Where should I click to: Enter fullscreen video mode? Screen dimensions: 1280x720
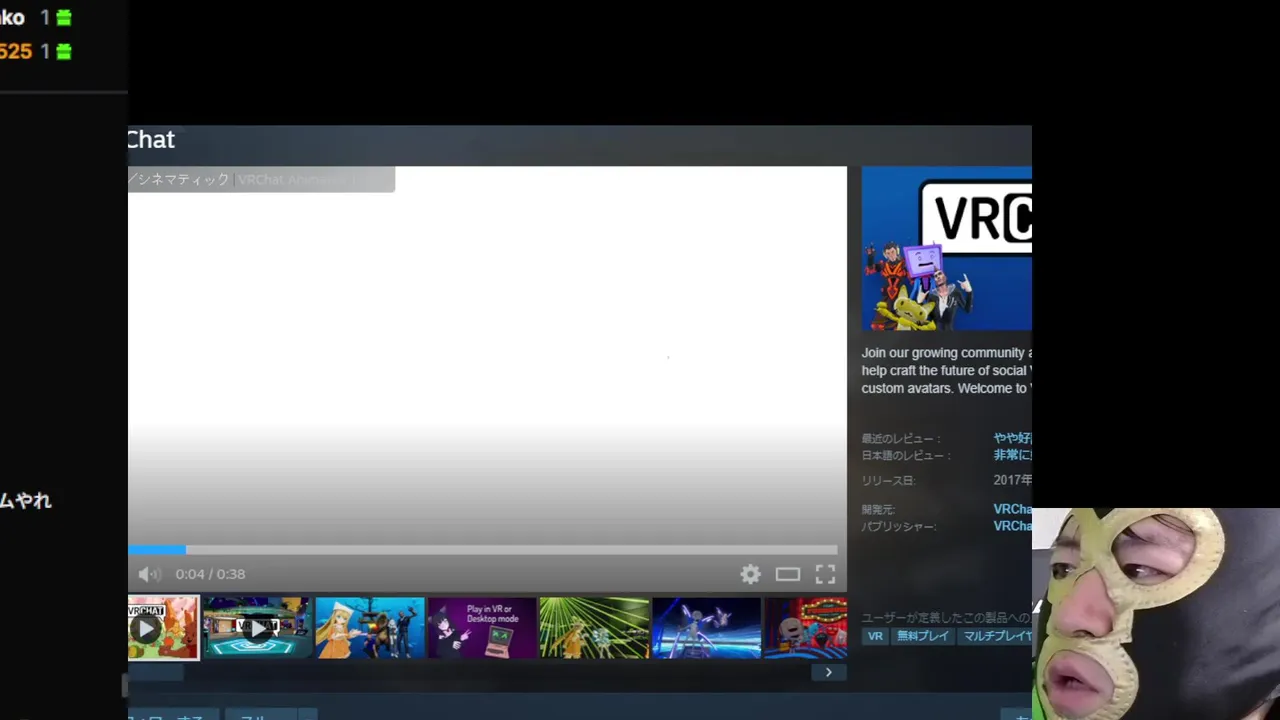coord(825,574)
